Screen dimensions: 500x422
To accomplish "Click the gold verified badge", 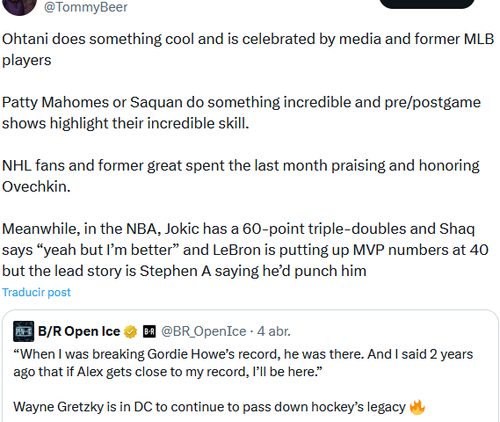I will 130,332.
